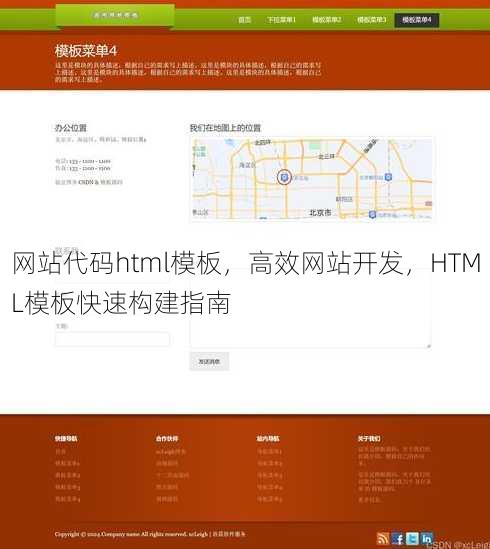490x549 pixels.
Task: Click the 我们在地图上的位置 heading
Action: (225, 128)
